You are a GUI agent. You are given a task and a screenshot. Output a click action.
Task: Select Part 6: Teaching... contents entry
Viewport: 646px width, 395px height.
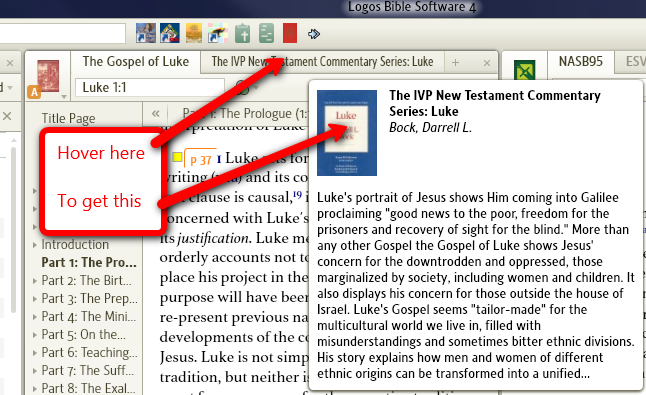coord(89,353)
